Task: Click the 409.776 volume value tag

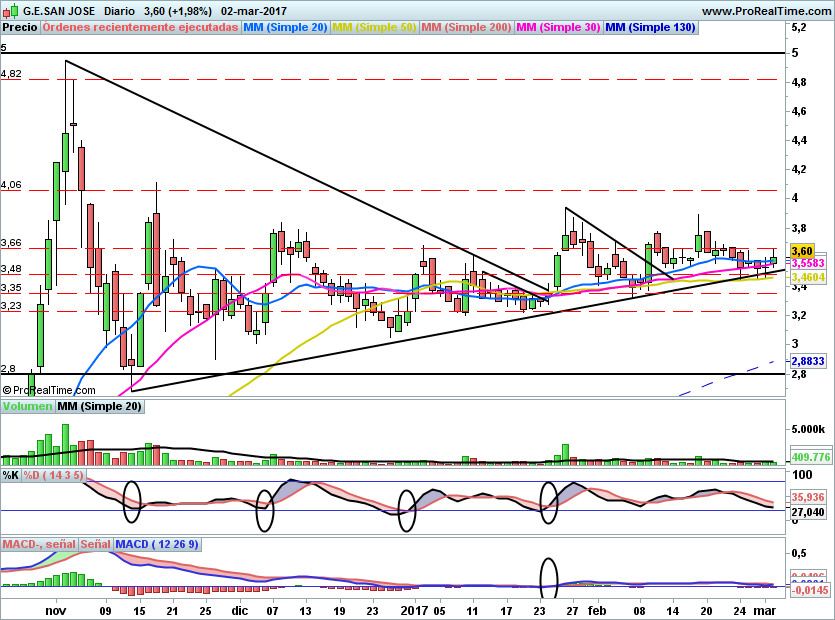Action: point(811,457)
